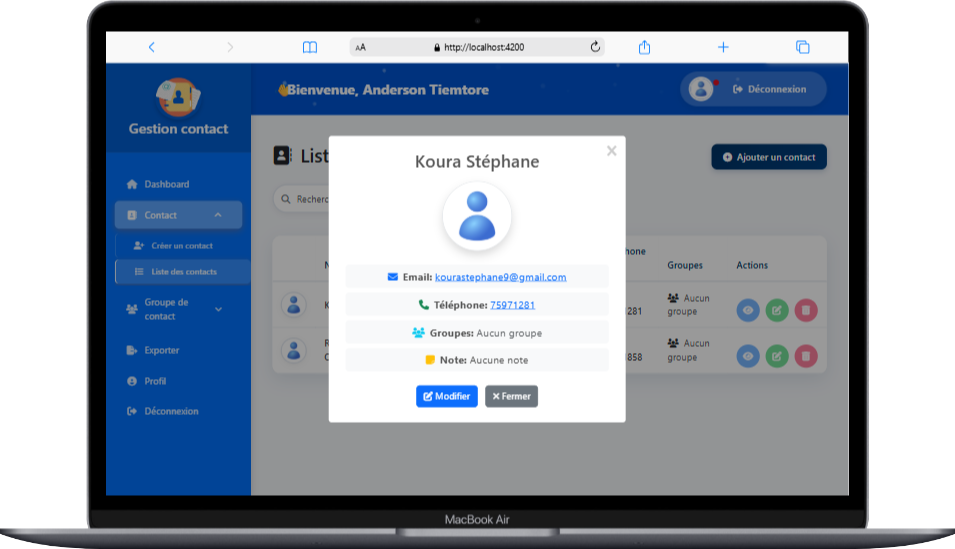Screen dimensions: 955x549
Task: Open Créer un contact submenu item
Action: tap(182, 245)
